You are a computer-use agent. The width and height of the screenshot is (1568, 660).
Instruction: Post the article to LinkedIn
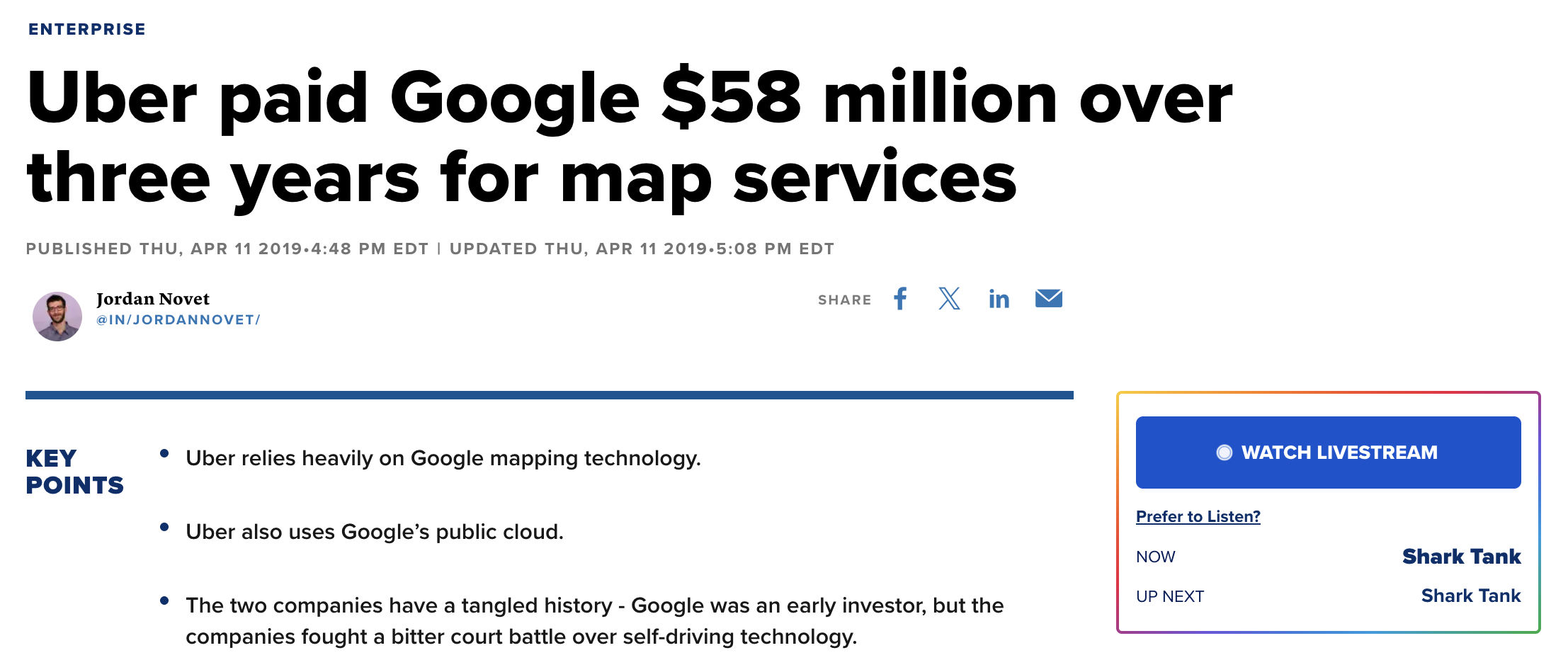[999, 299]
